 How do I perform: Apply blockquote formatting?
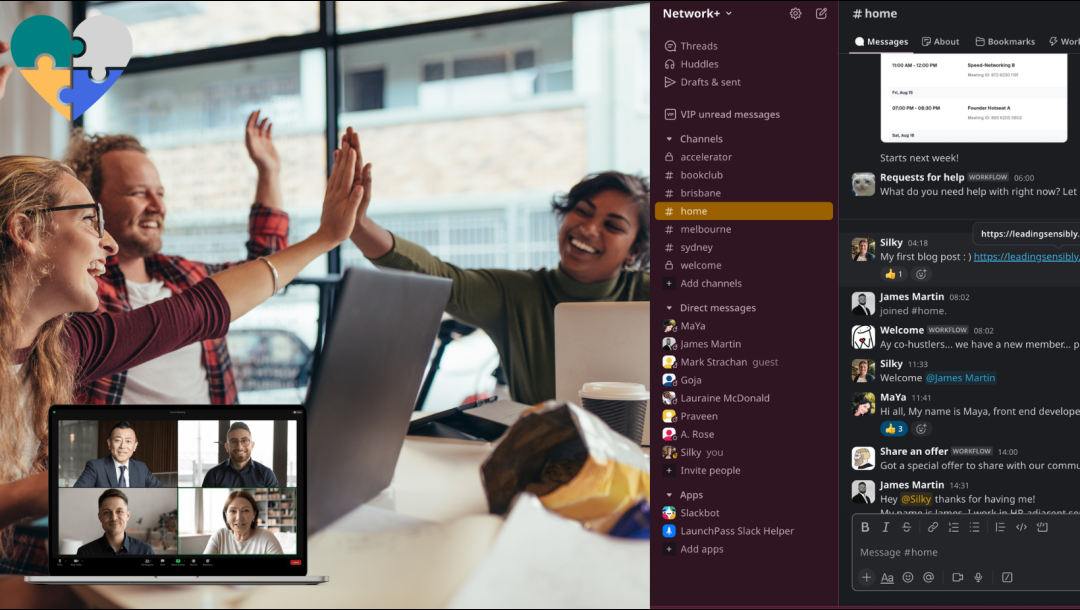point(1000,527)
